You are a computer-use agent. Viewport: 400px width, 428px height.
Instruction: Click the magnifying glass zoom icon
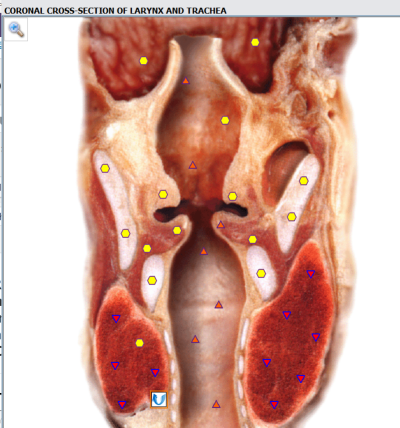pos(16,29)
